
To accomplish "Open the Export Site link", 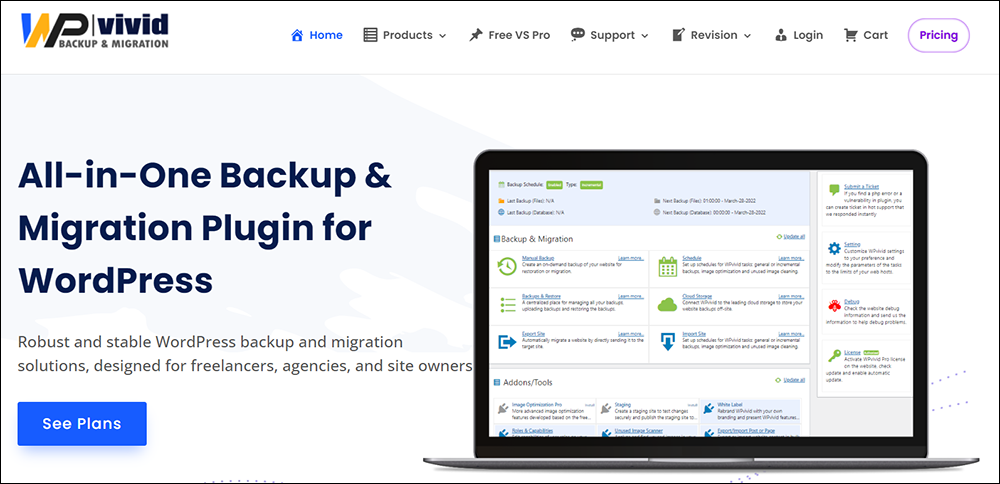I will pos(533,334).
